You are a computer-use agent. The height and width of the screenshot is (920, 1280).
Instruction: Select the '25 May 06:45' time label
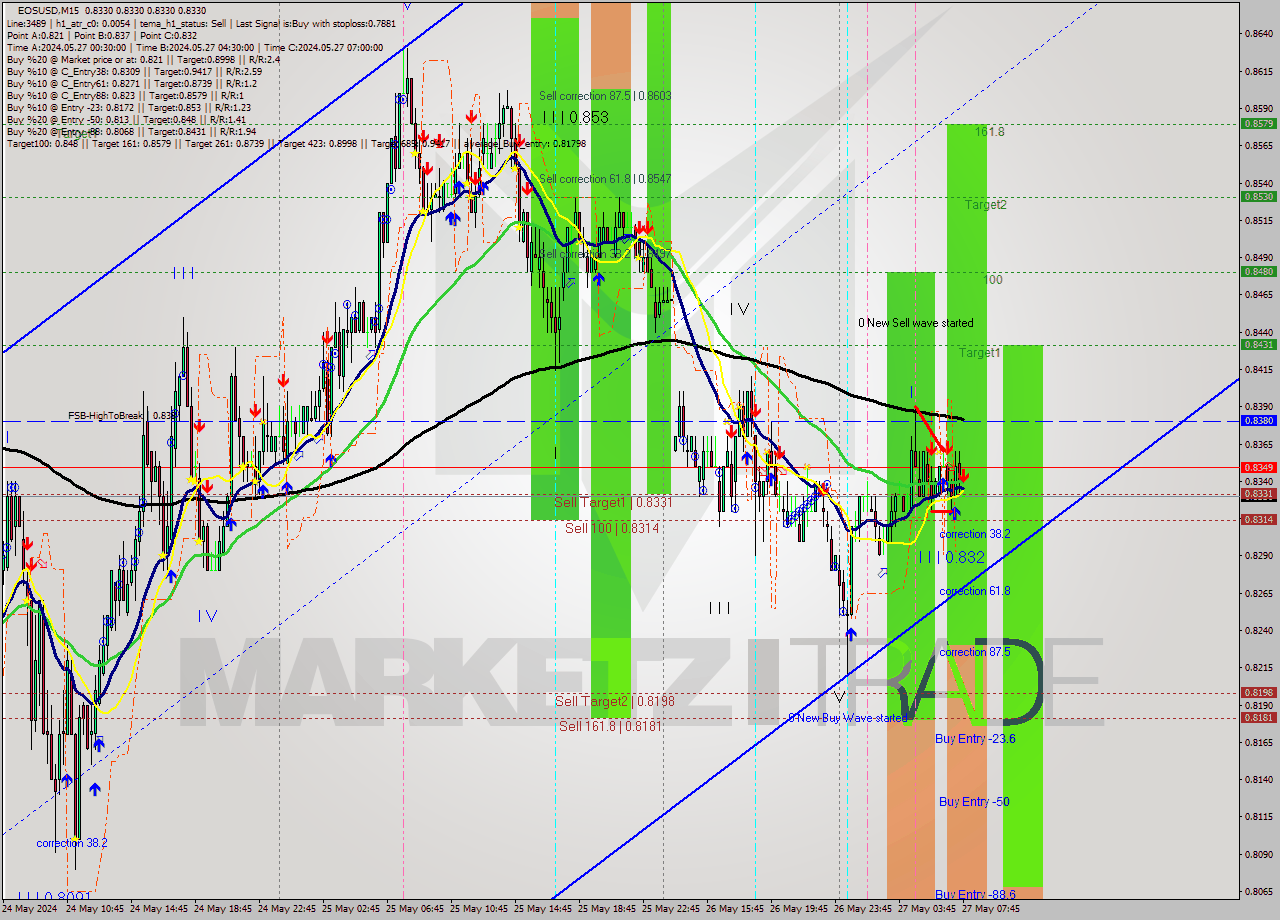coord(416,909)
